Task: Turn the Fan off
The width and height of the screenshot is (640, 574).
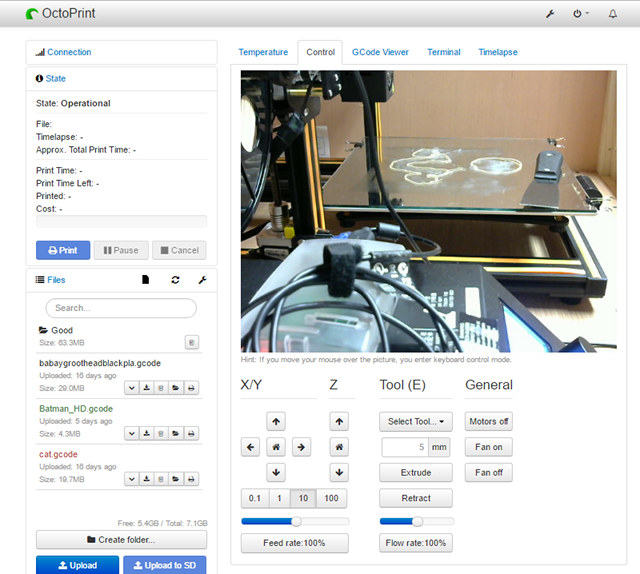Action: click(489, 472)
